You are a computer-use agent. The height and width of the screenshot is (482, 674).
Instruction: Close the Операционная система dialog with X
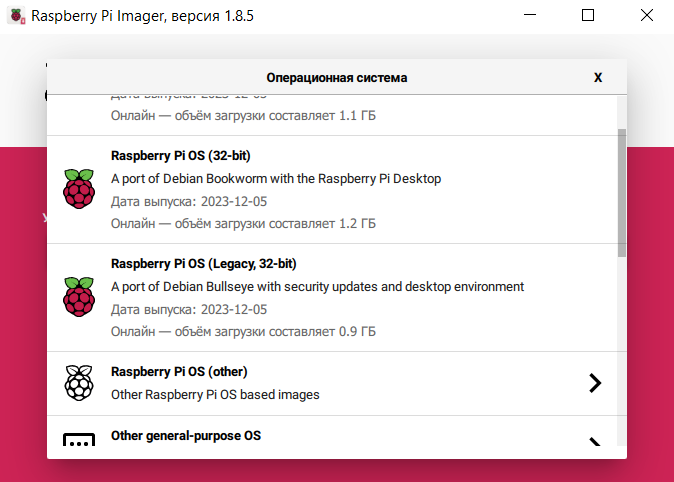598,77
